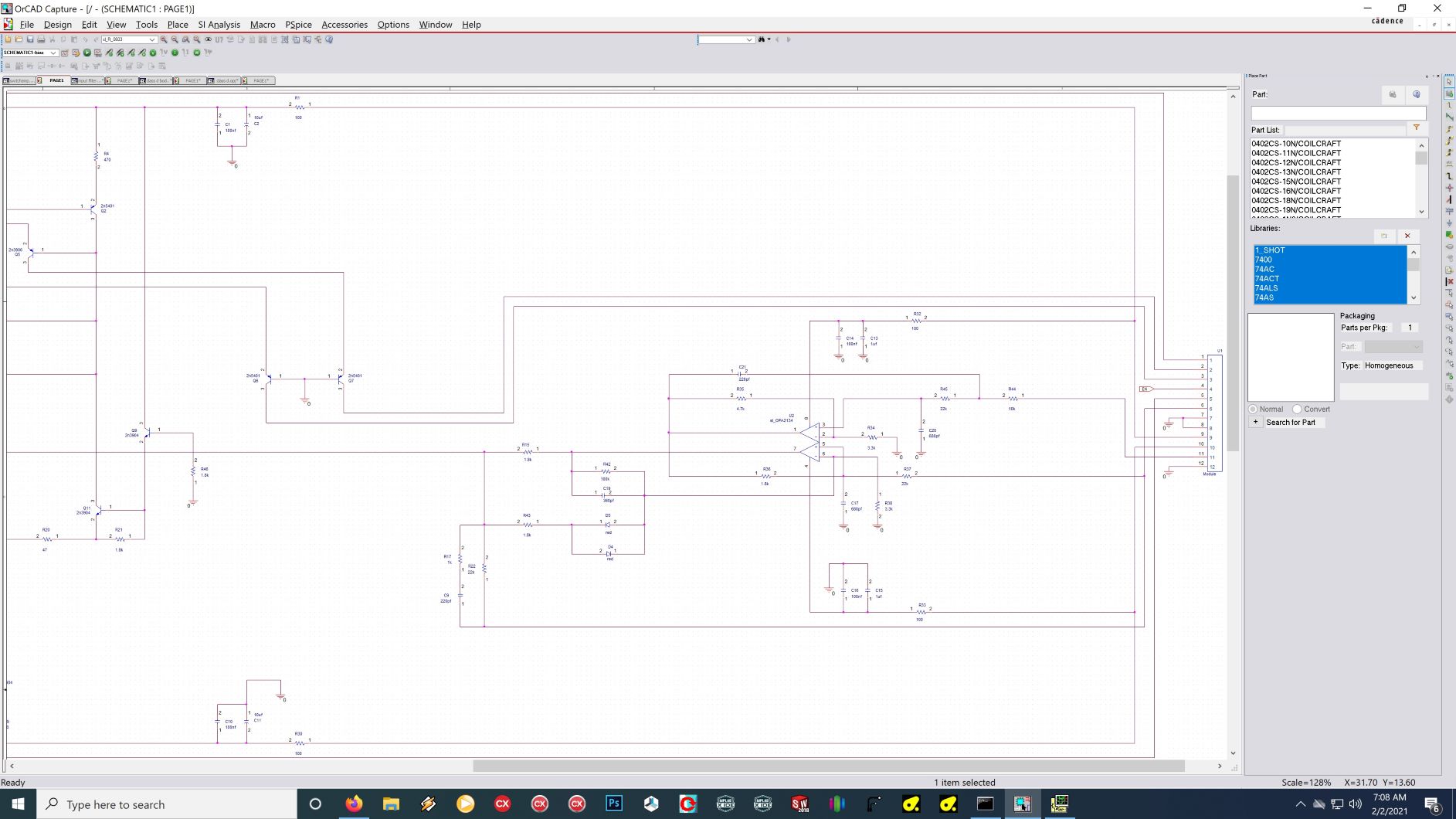Open the Accessories menu
The height and width of the screenshot is (819, 1456).
tap(344, 25)
